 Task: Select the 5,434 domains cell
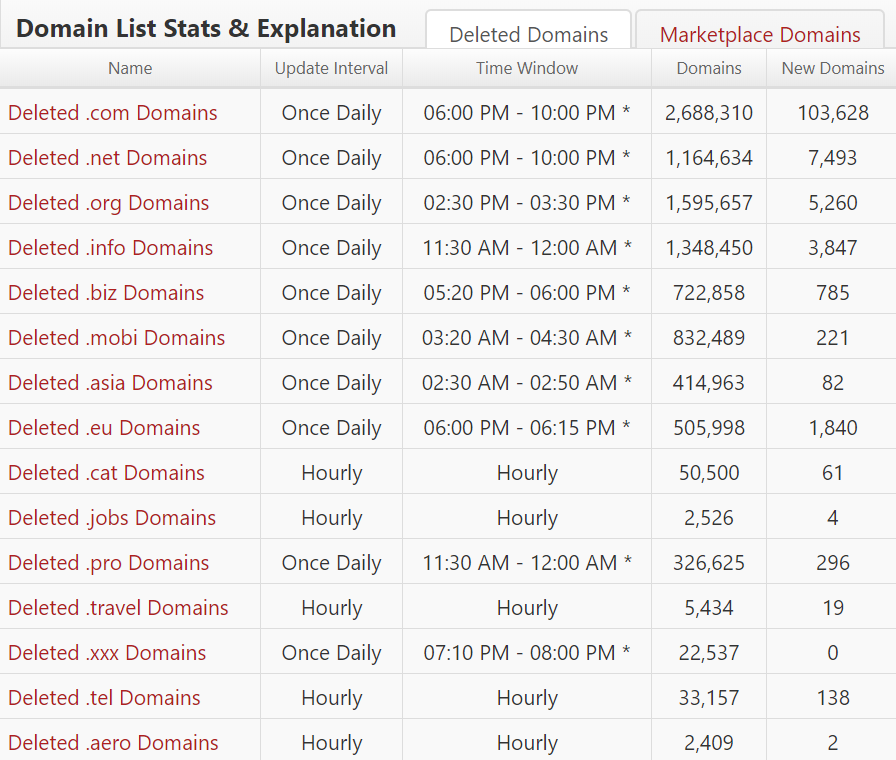coord(709,608)
